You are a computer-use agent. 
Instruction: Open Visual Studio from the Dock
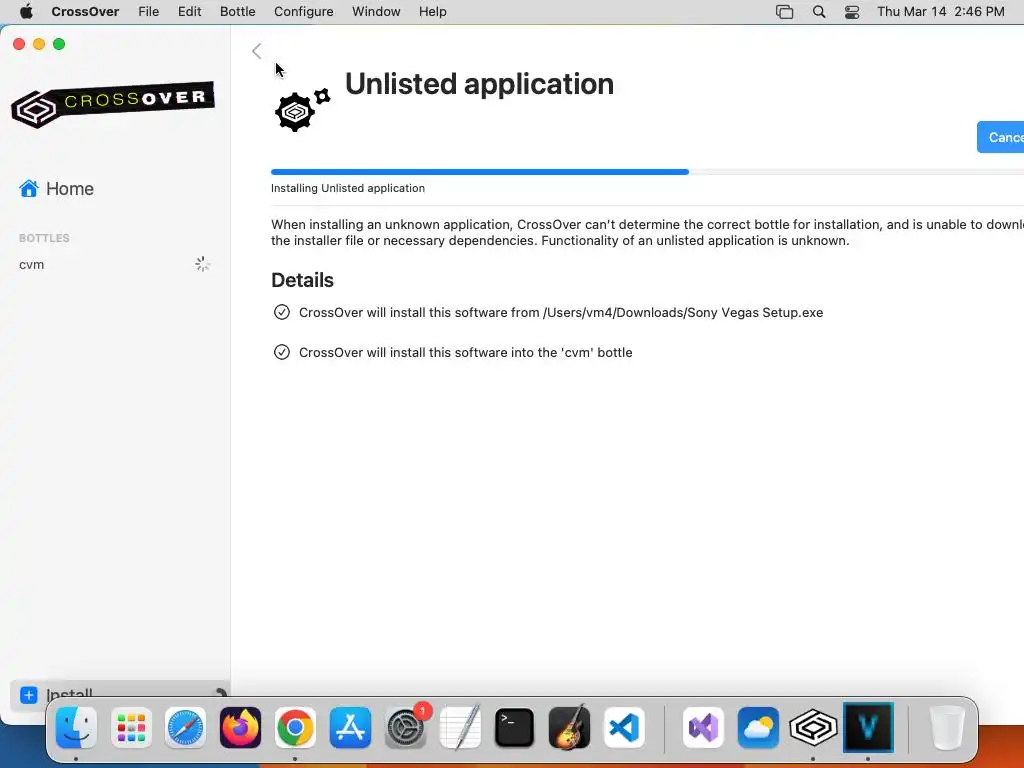[703, 727]
